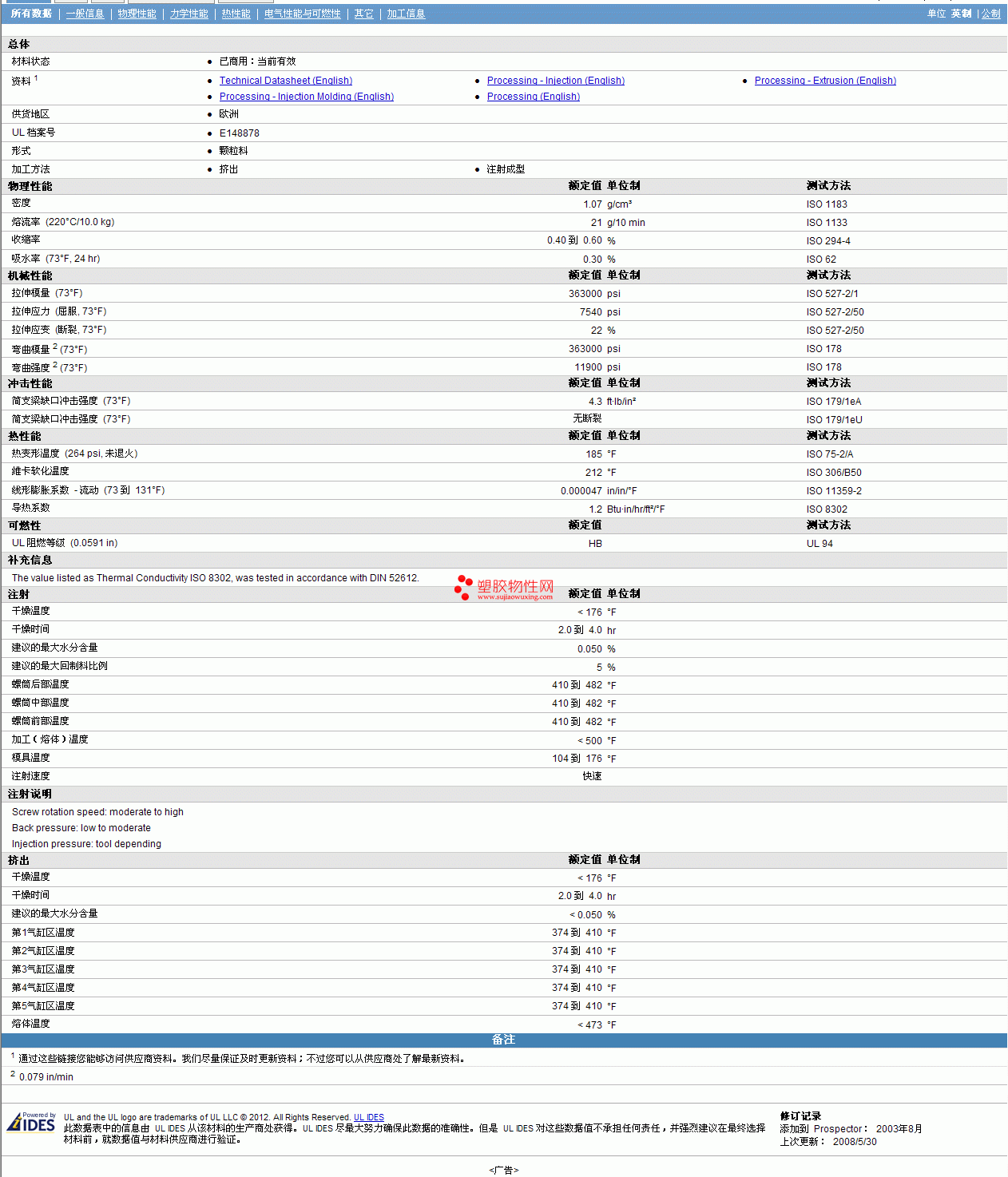The image size is (1008, 1177).
Task: Select flexural strength value 11900
Action: point(589,367)
